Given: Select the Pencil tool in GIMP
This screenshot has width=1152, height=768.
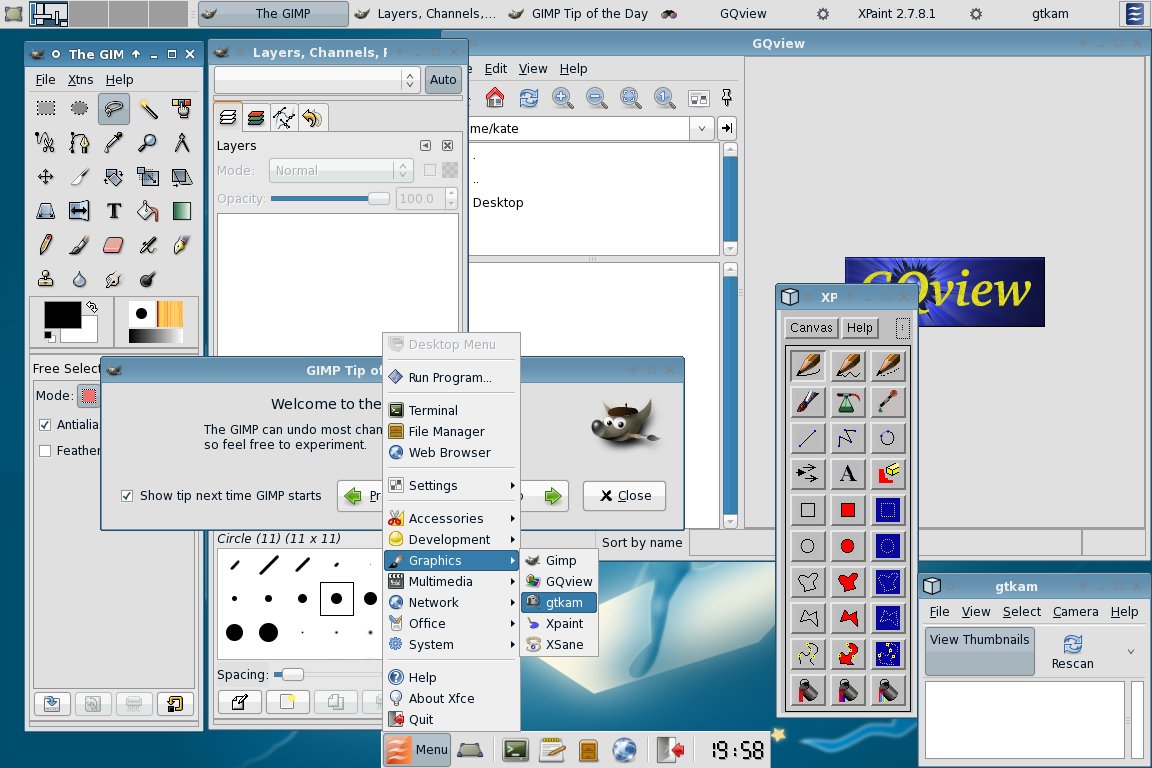Looking at the screenshot, I should coord(46,245).
